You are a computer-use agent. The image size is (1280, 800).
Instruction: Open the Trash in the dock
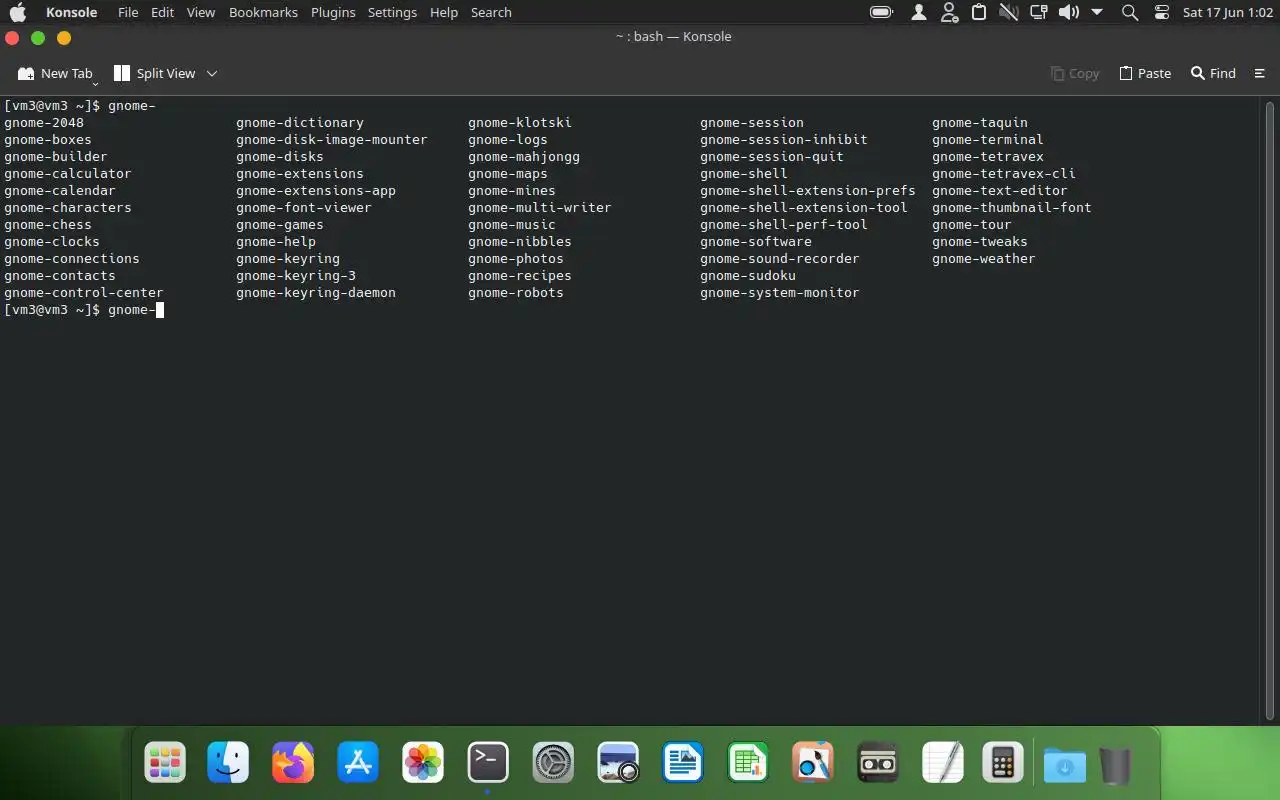coord(1115,765)
